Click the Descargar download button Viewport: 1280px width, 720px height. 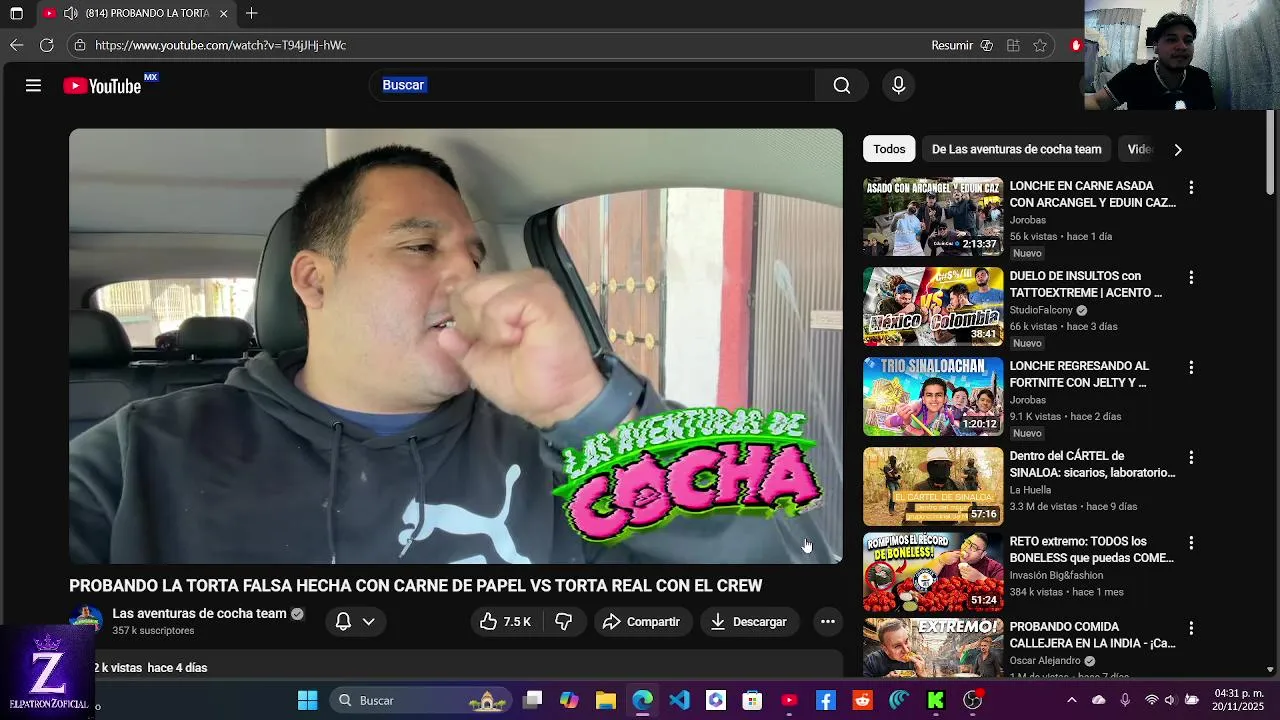[x=749, y=622]
